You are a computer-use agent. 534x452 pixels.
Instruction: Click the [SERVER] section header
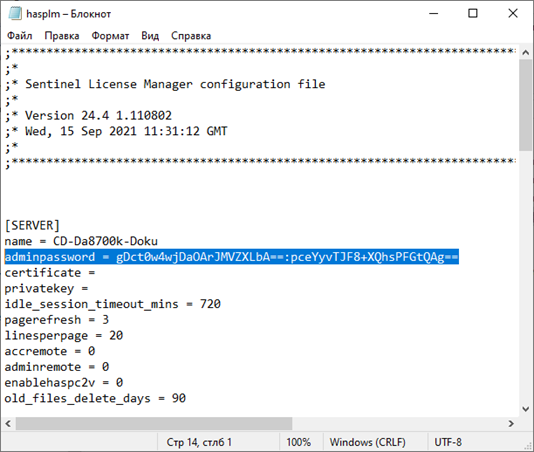click(x=32, y=225)
